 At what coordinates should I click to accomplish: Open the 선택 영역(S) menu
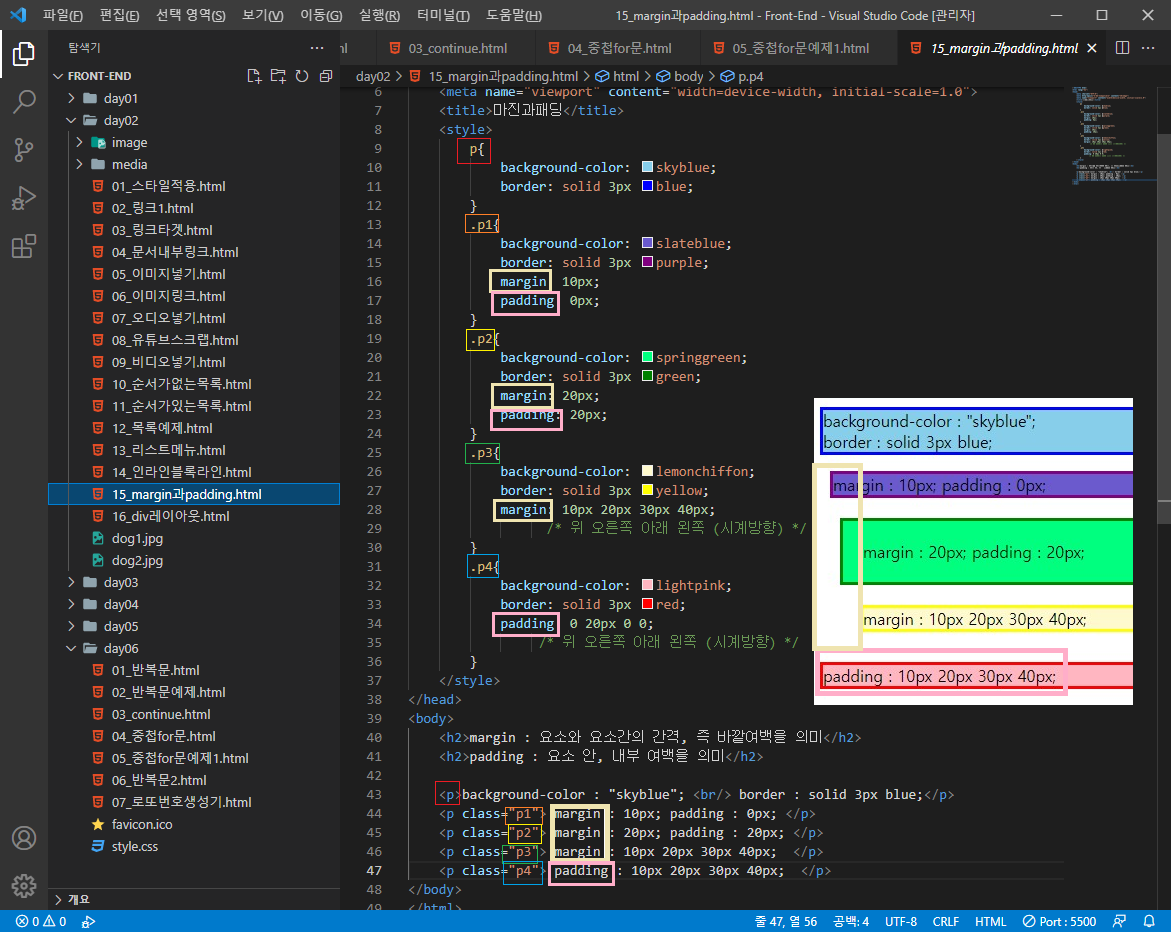click(191, 15)
